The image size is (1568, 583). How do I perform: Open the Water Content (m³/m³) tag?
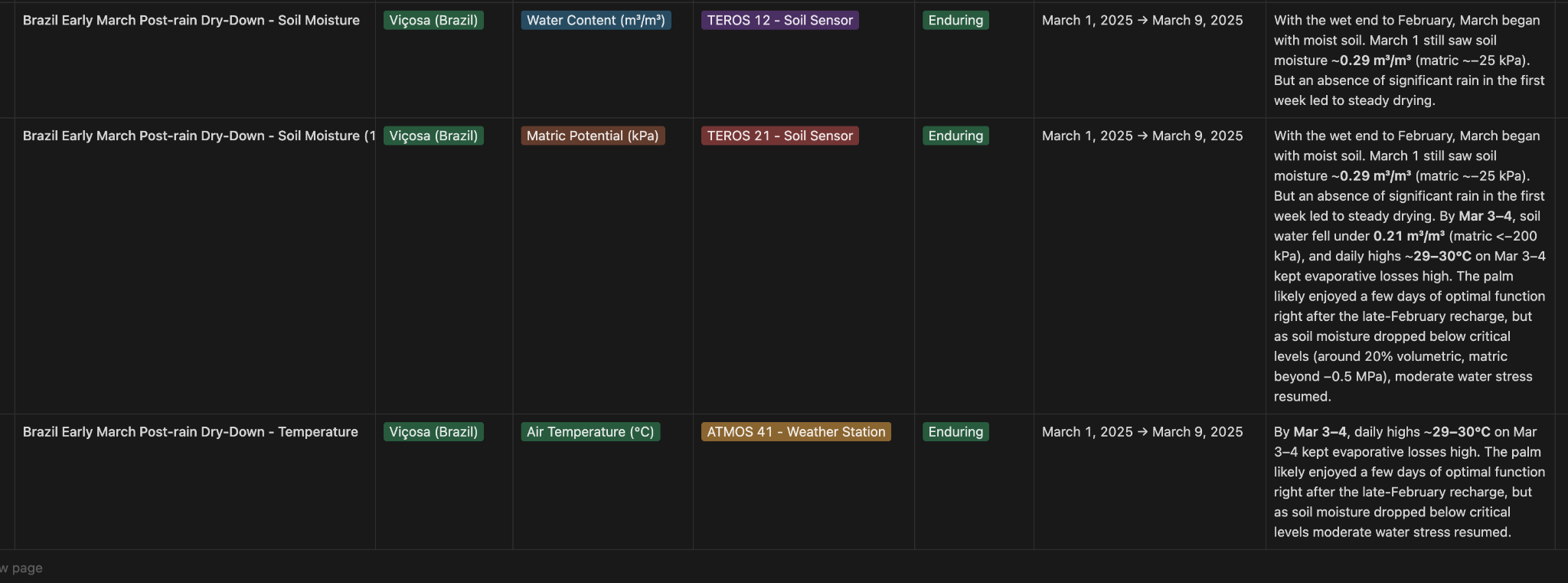596,21
